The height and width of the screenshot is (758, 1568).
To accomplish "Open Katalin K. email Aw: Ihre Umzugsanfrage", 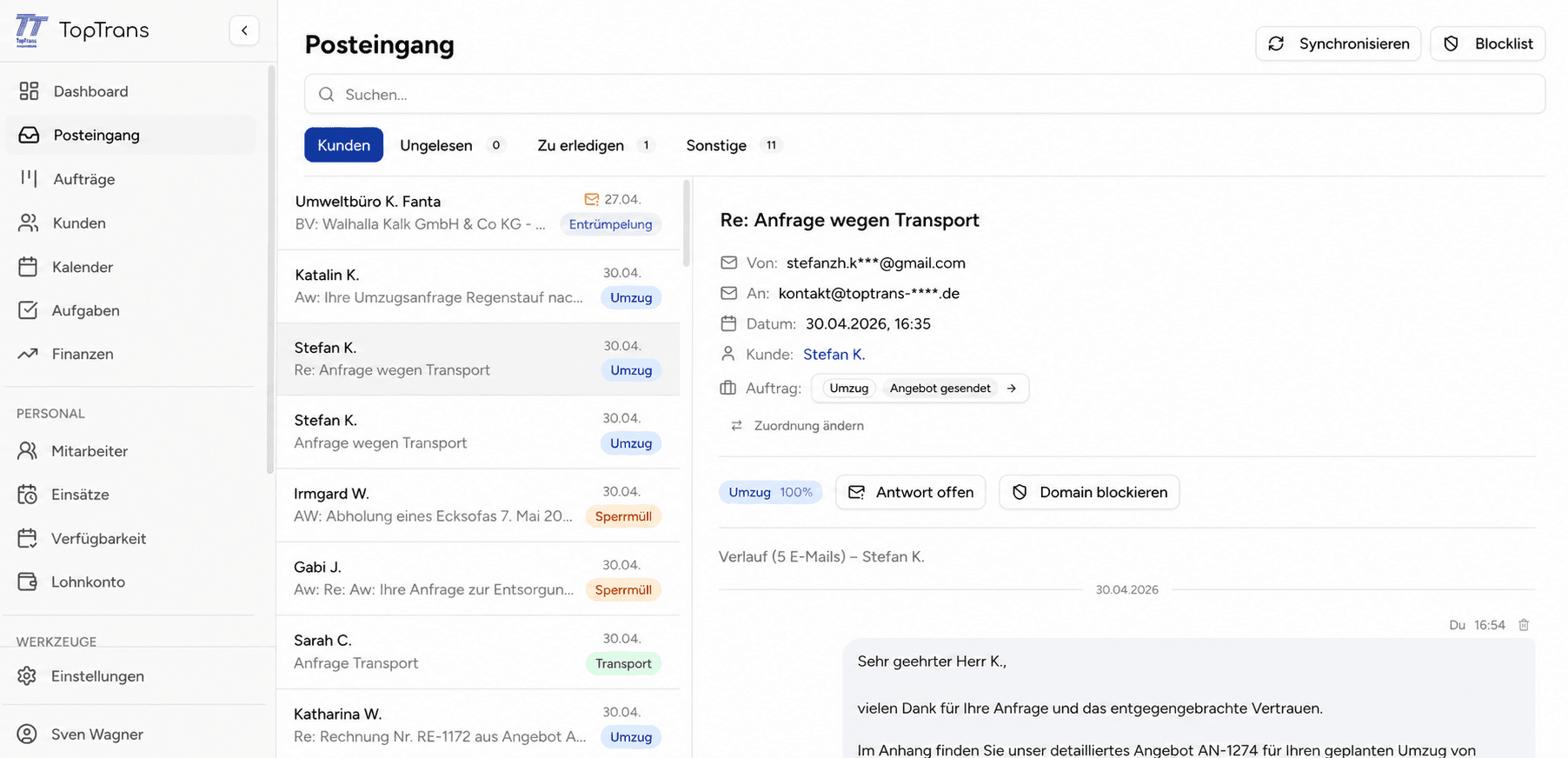I will click(x=478, y=287).
